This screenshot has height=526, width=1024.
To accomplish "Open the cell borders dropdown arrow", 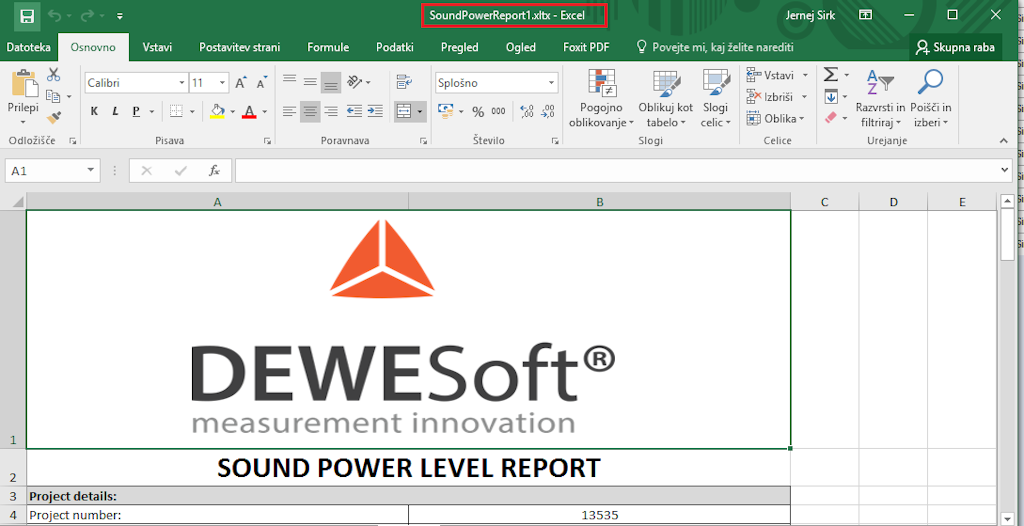I will pyautogui.click(x=193, y=112).
